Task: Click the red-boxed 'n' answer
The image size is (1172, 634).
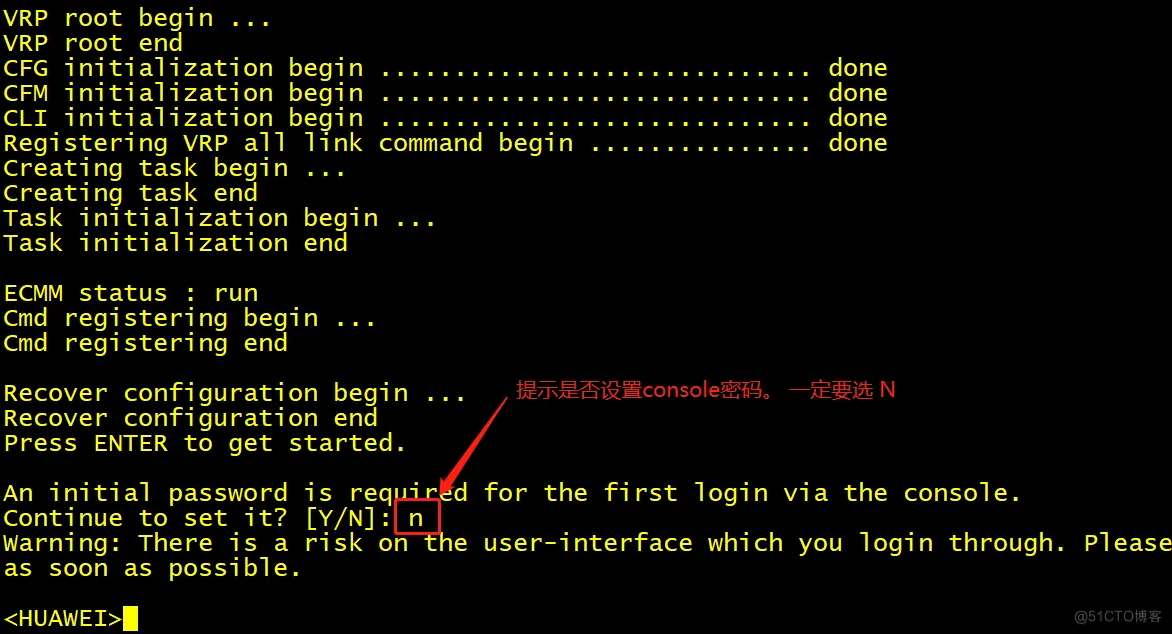Action: coord(417,517)
